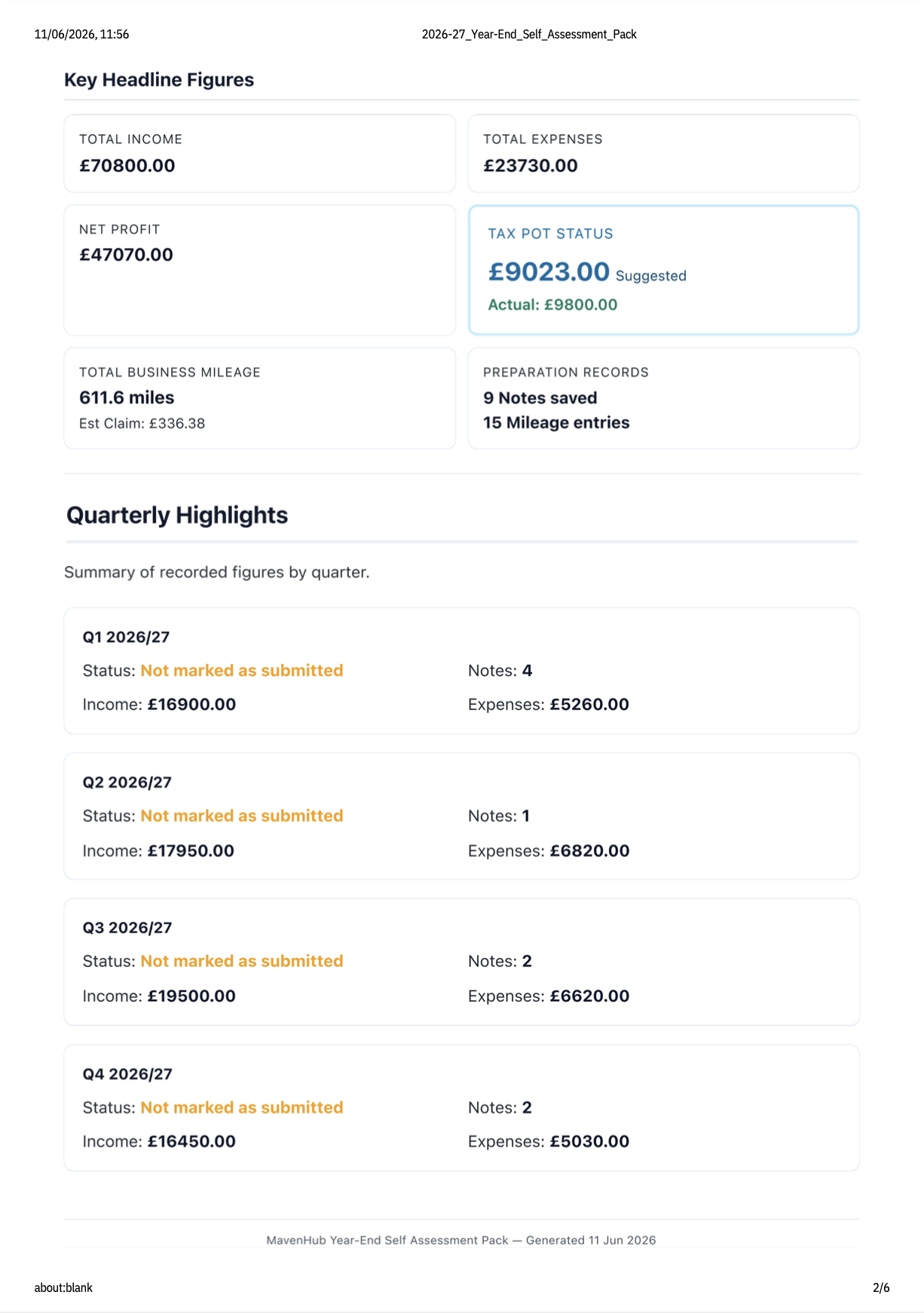Click the Total Business Mileage card
Viewport: 924px width, 1313px height.
260,398
